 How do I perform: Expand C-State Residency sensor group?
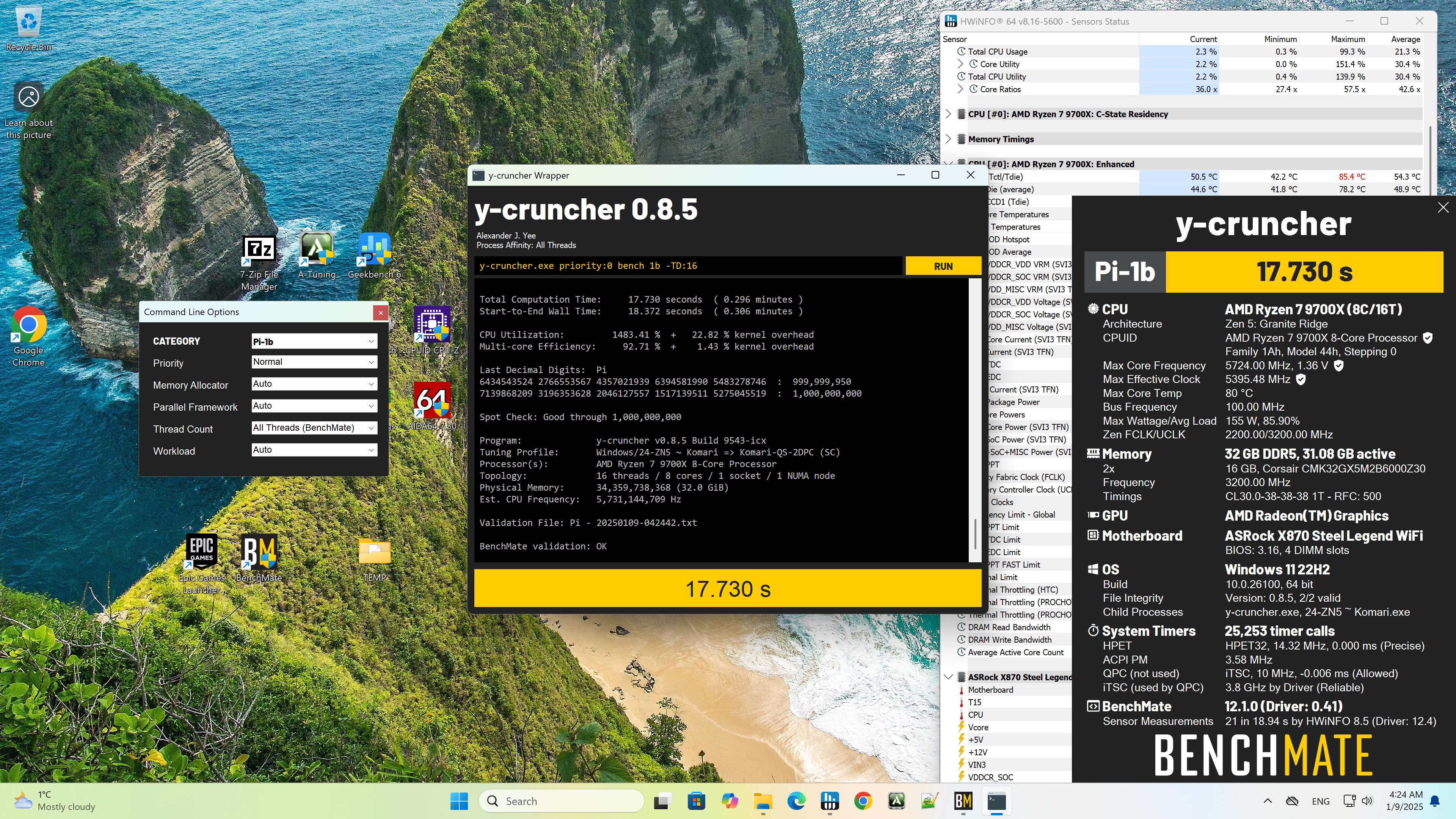948,114
